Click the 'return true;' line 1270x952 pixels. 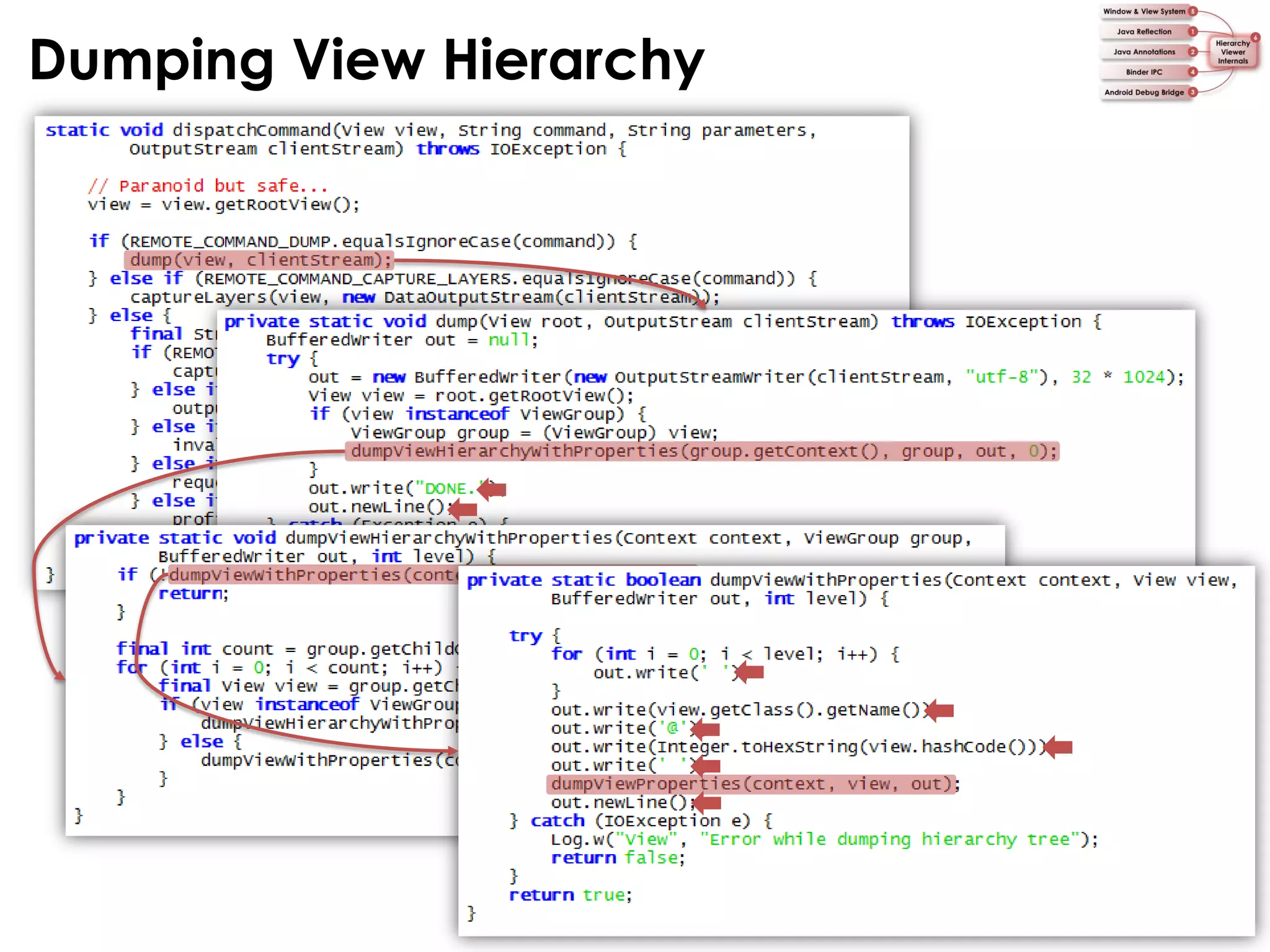point(571,895)
